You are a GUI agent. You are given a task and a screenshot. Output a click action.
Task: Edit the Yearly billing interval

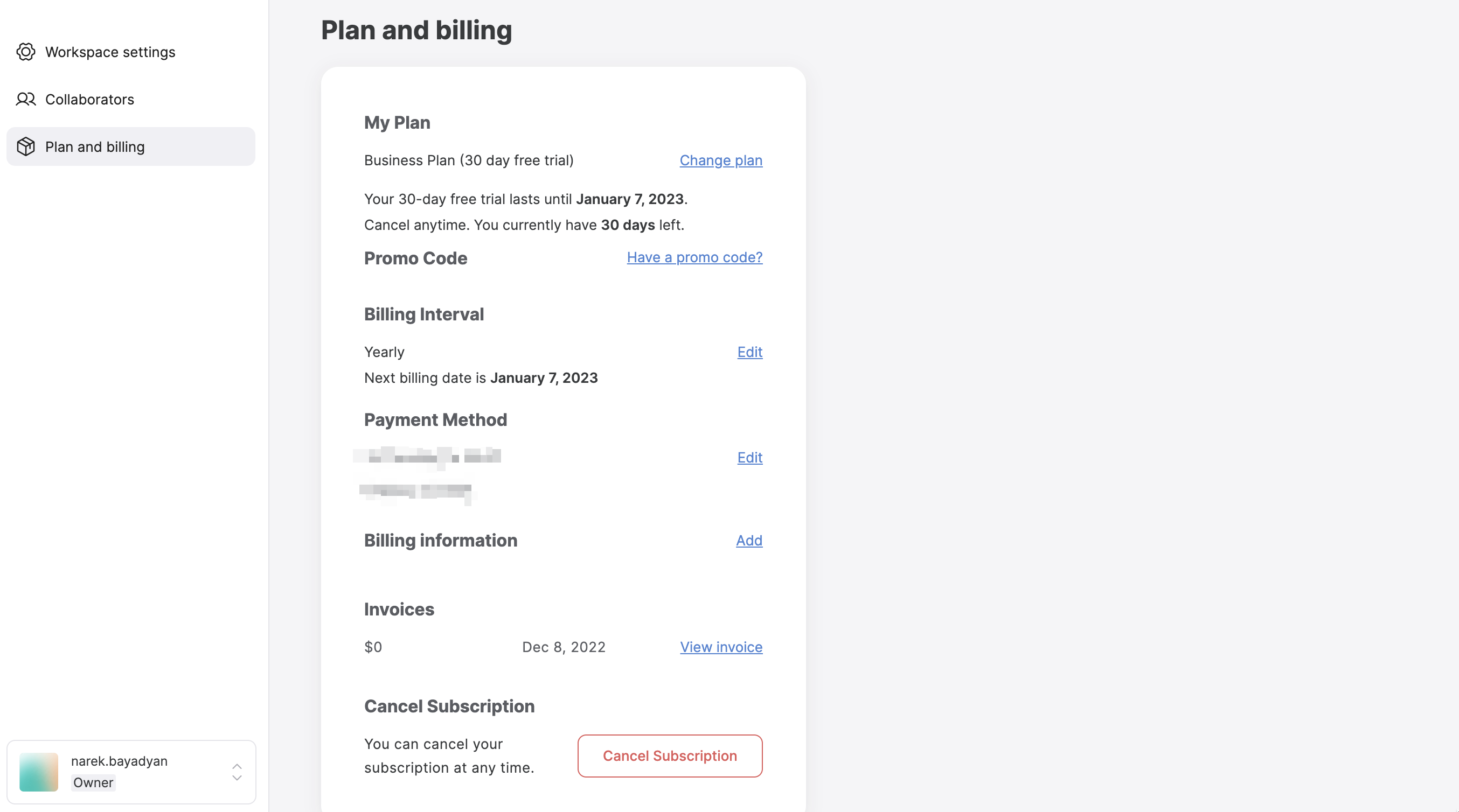750,352
